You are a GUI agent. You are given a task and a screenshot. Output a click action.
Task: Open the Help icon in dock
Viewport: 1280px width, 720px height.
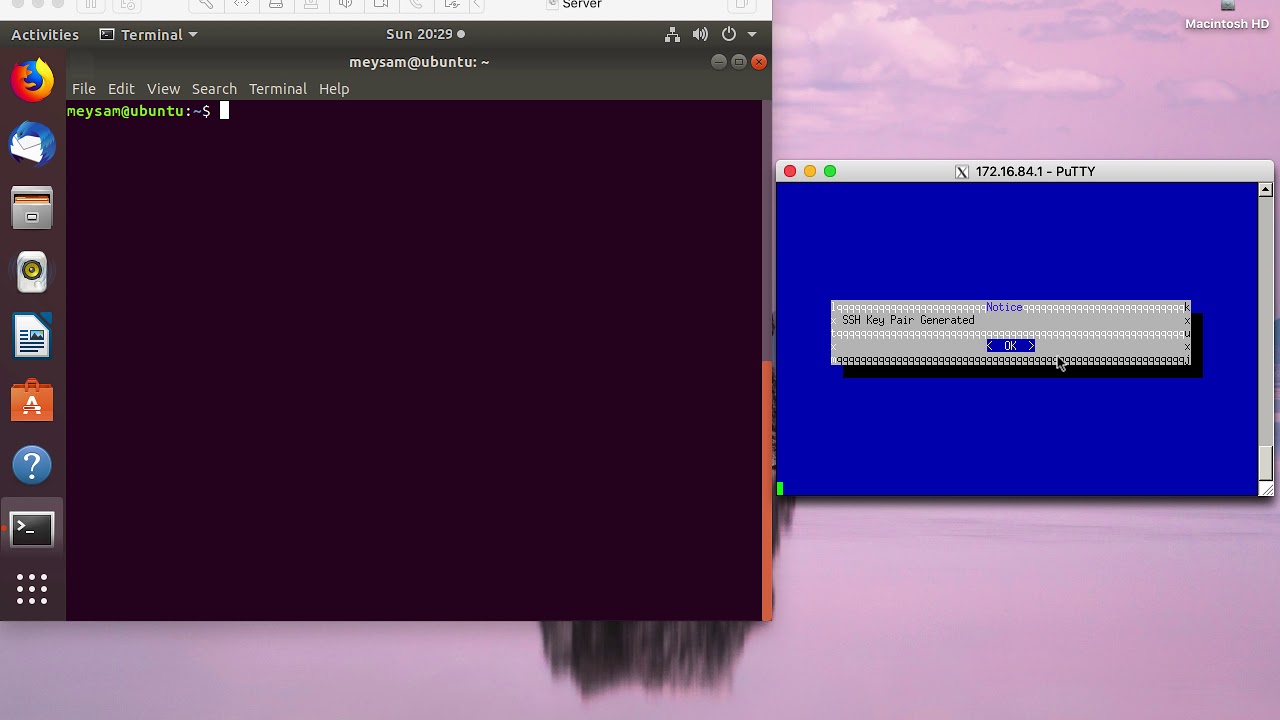click(x=32, y=465)
